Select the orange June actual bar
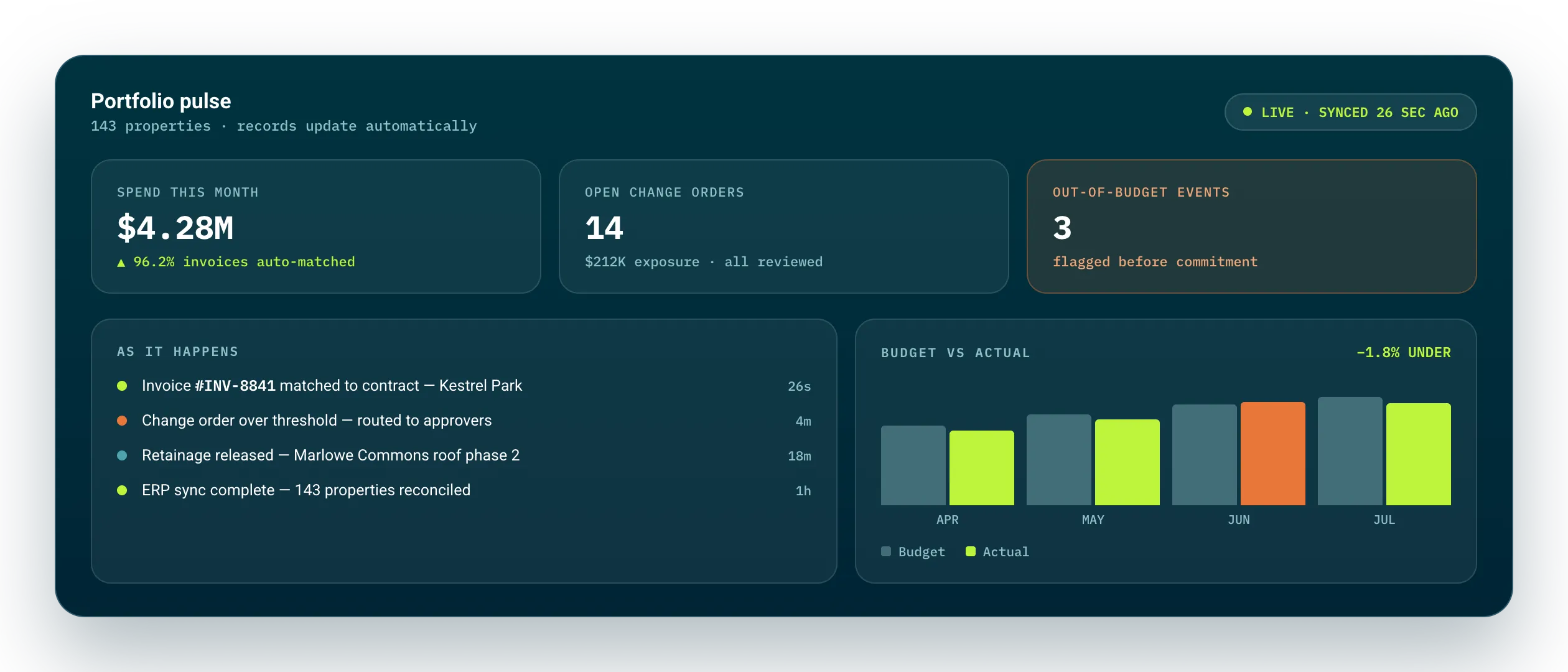The height and width of the screenshot is (672, 1568). click(x=1273, y=454)
